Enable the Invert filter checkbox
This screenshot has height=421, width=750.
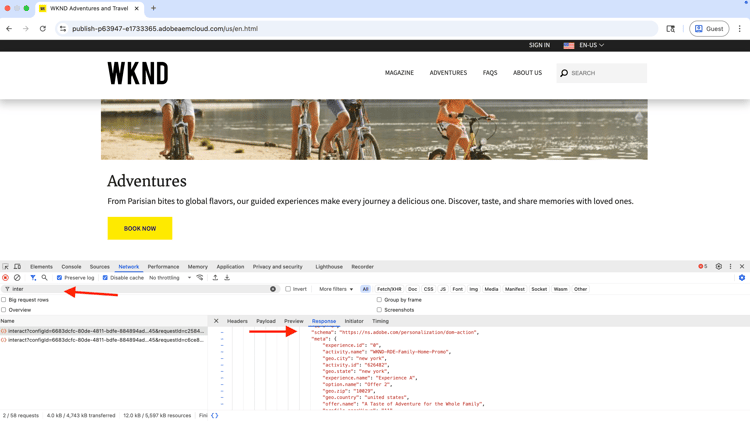[288, 289]
